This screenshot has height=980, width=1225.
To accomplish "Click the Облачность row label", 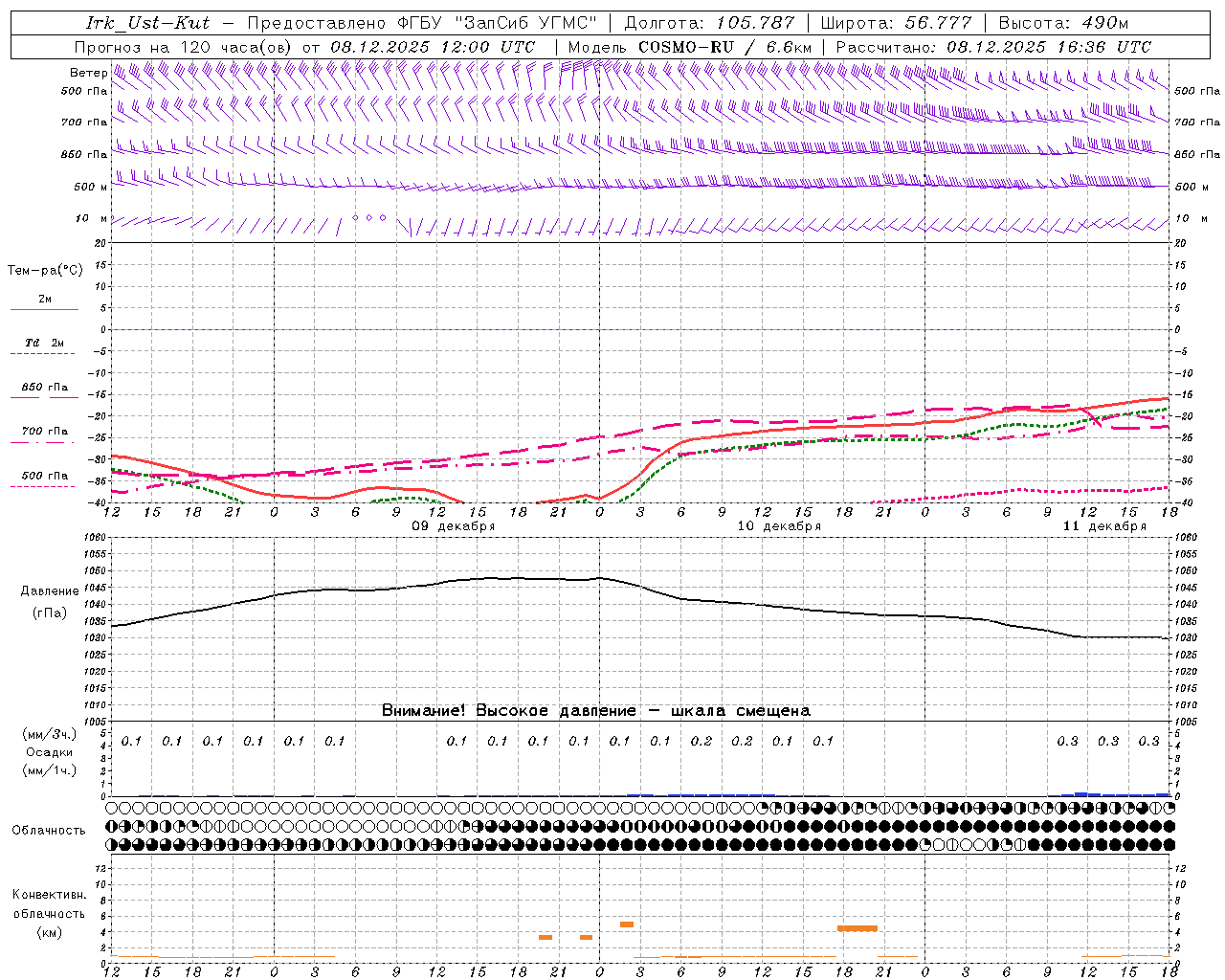I will (49, 830).
